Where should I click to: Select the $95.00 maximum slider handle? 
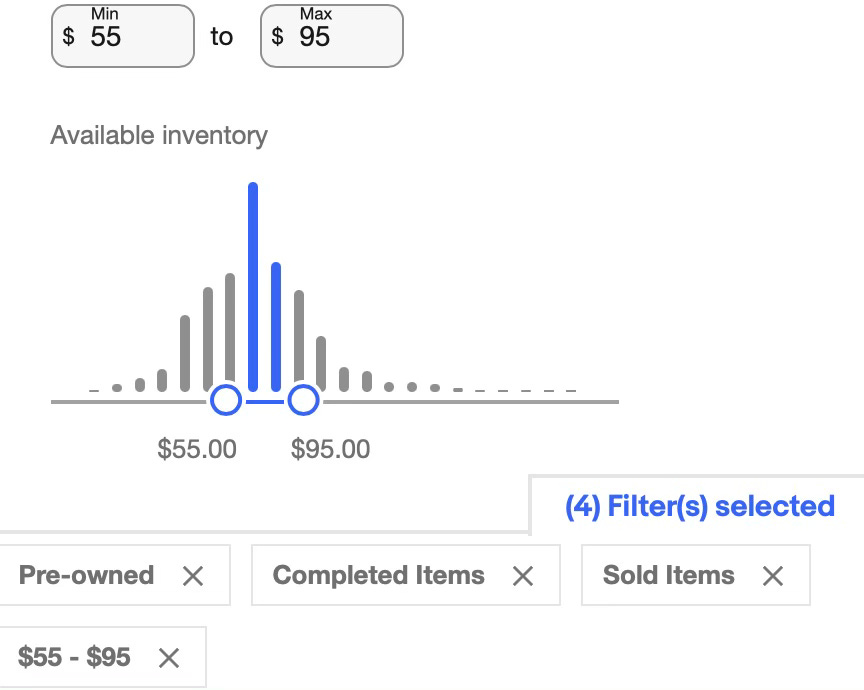[304, 400]
